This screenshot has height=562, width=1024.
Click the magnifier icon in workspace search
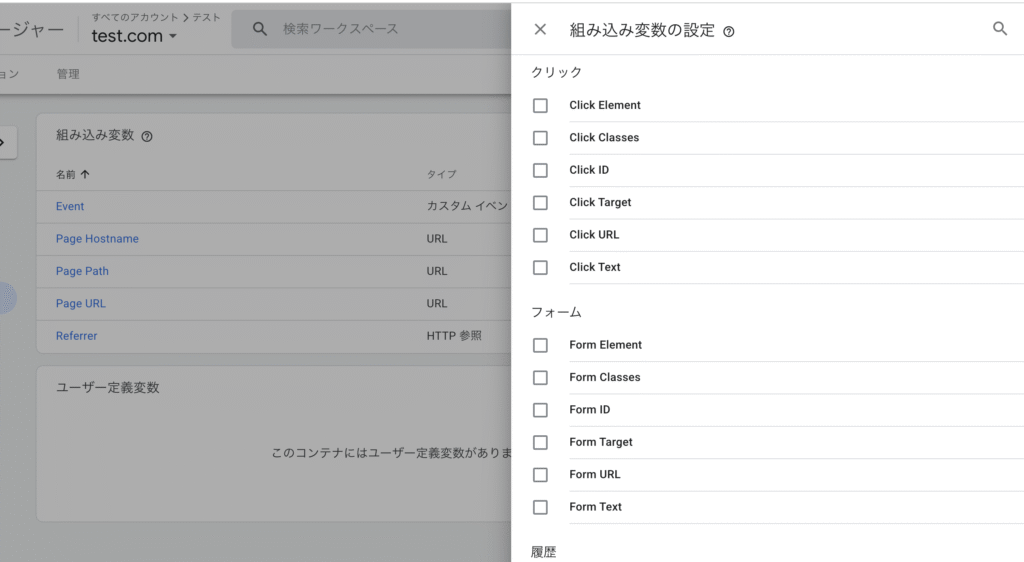click(x=260, y=29)
